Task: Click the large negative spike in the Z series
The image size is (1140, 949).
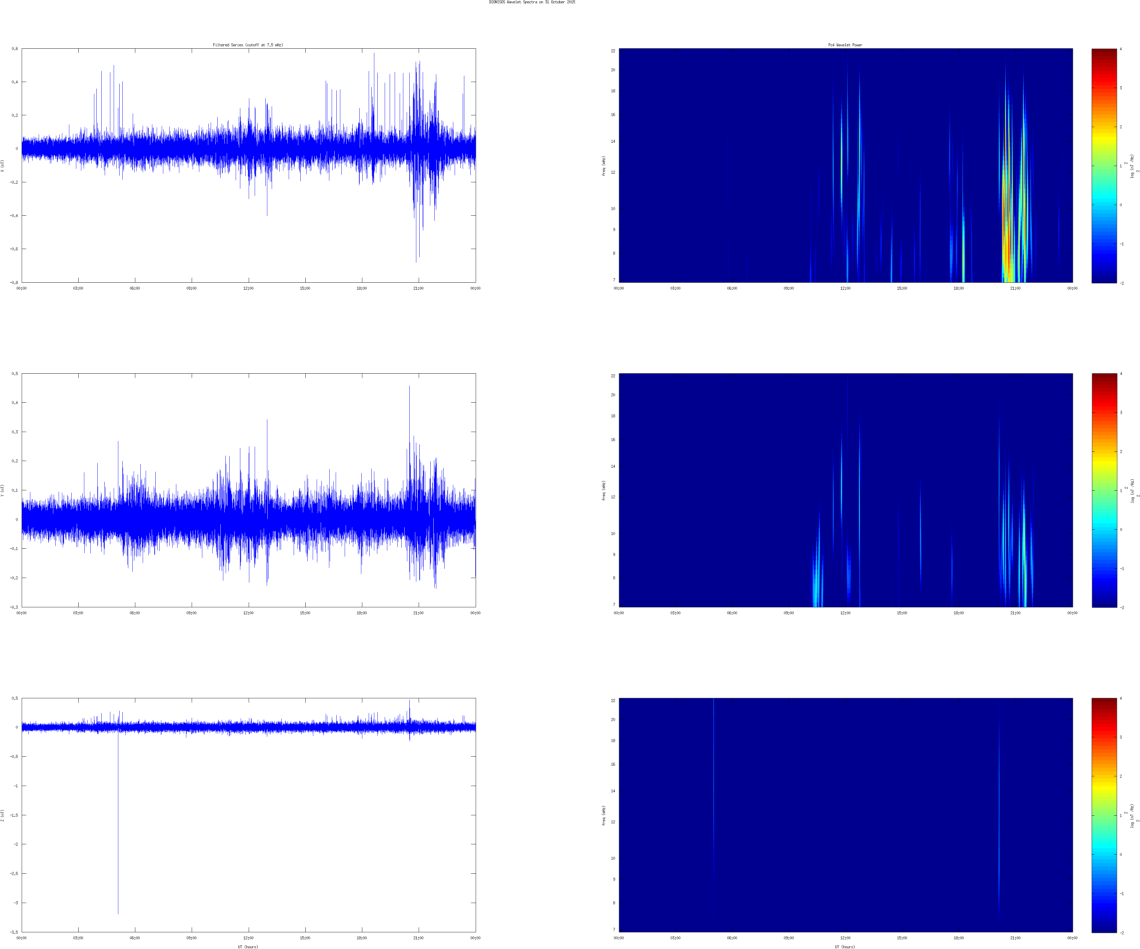Action: coord(118,822)
